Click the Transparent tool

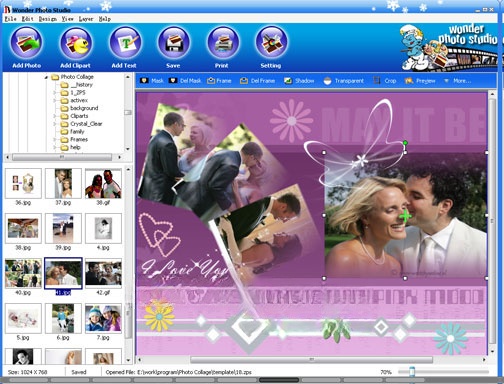click(344, 81)
